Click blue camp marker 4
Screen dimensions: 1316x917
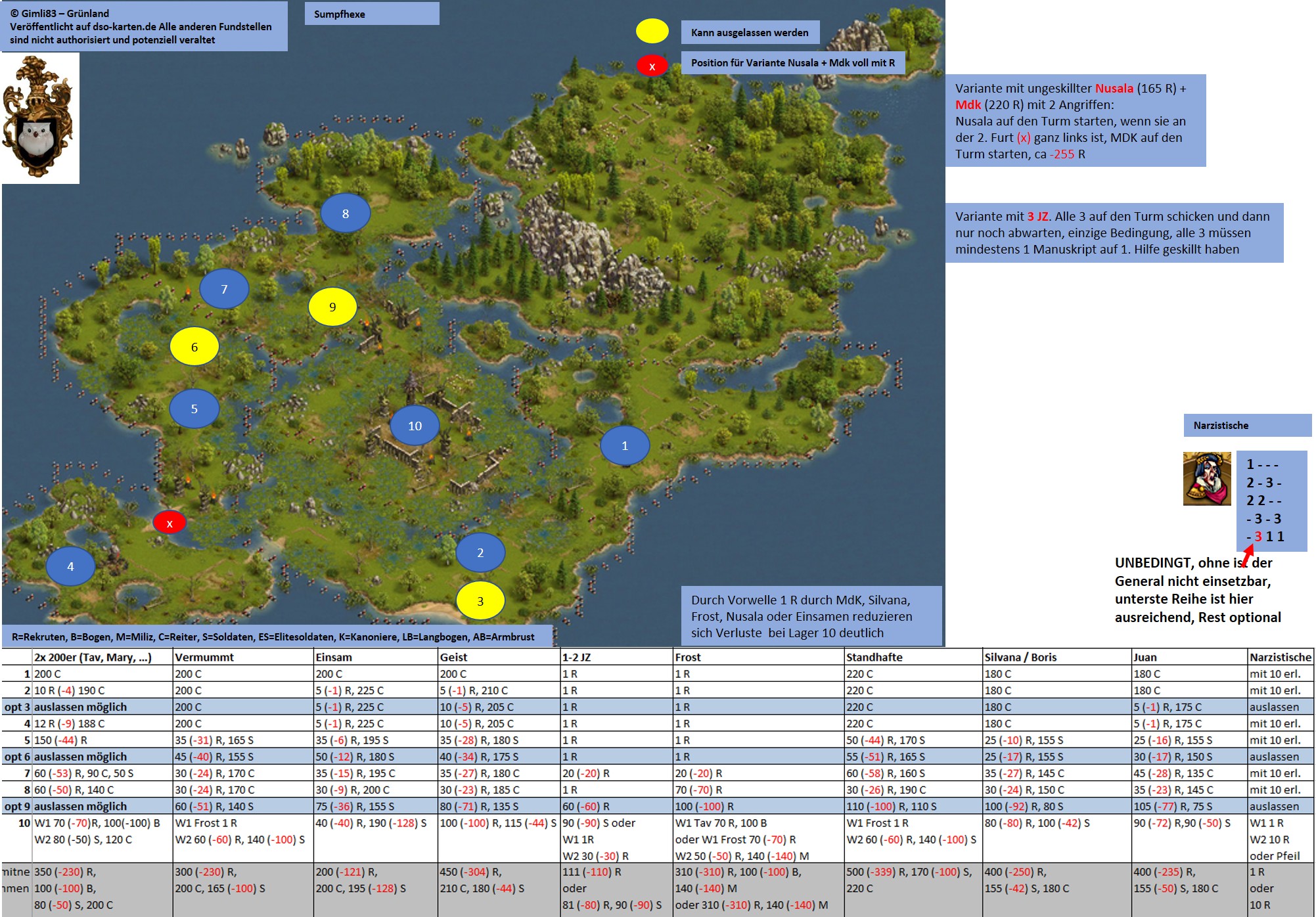point(70,566)
